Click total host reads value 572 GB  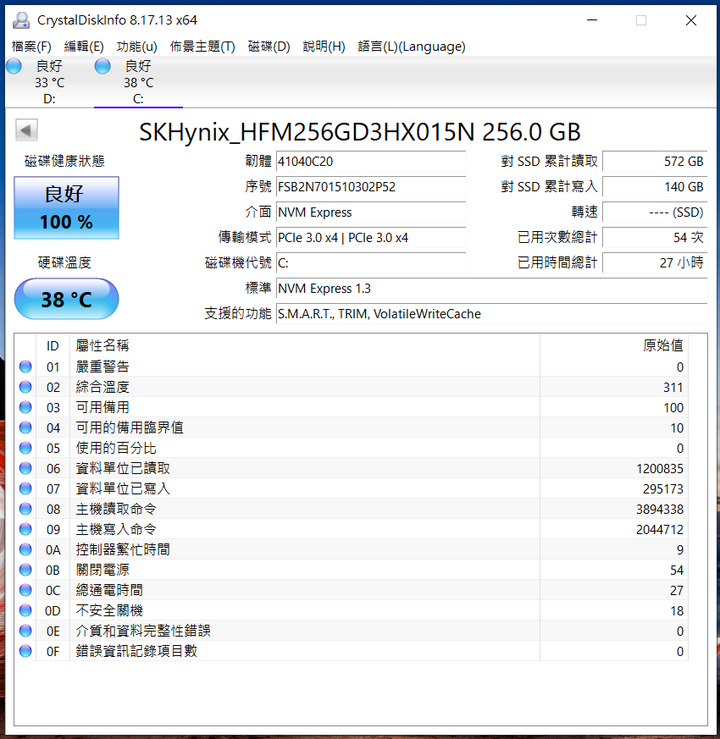655,161
